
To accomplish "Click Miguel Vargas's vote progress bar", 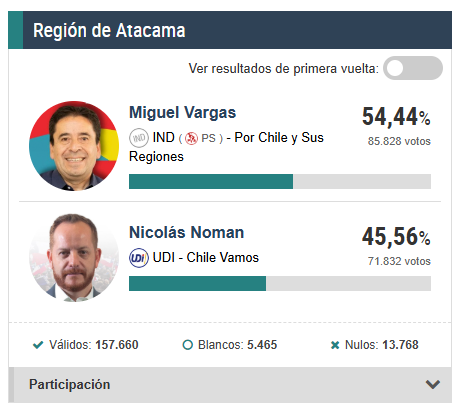I will (x=280, y=181).
